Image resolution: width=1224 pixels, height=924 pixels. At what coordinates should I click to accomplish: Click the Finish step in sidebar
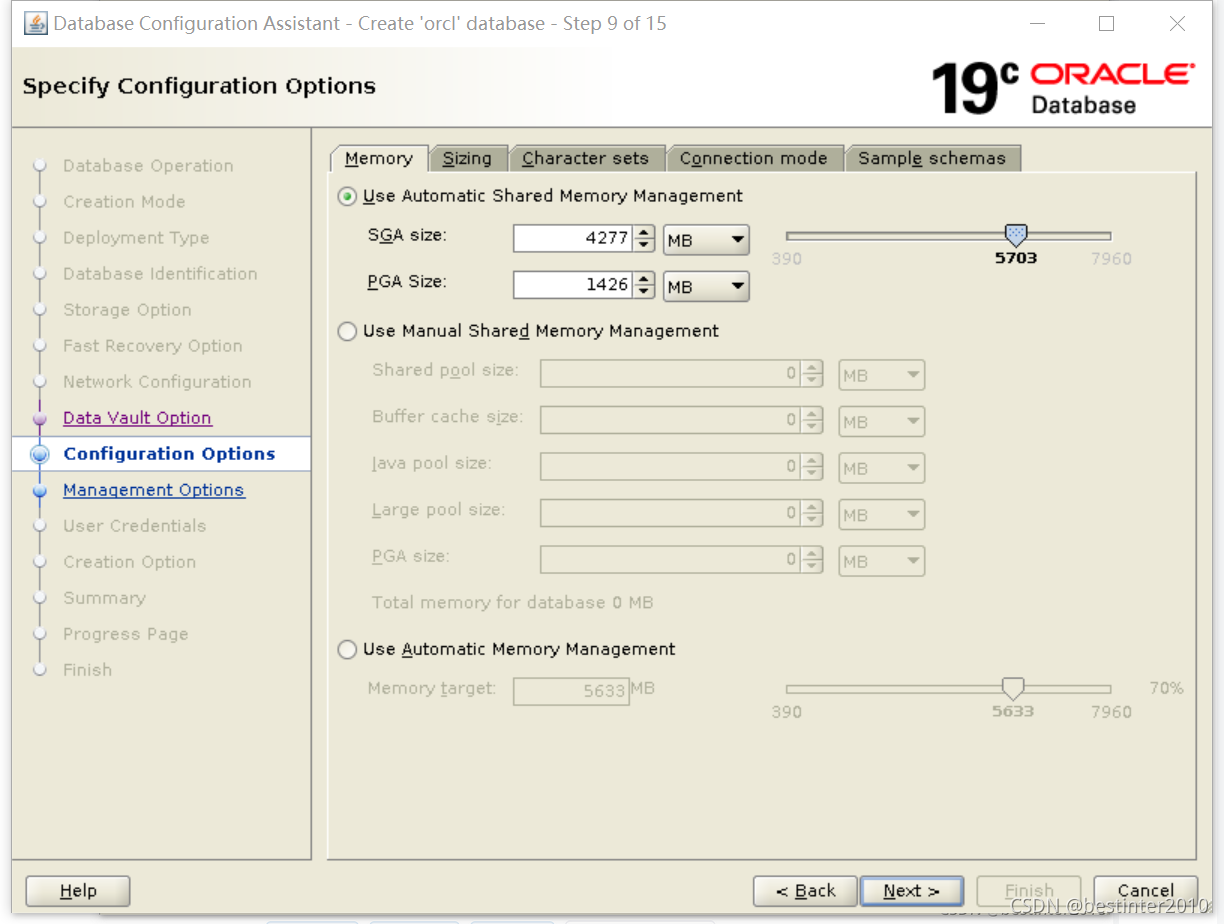87,670
